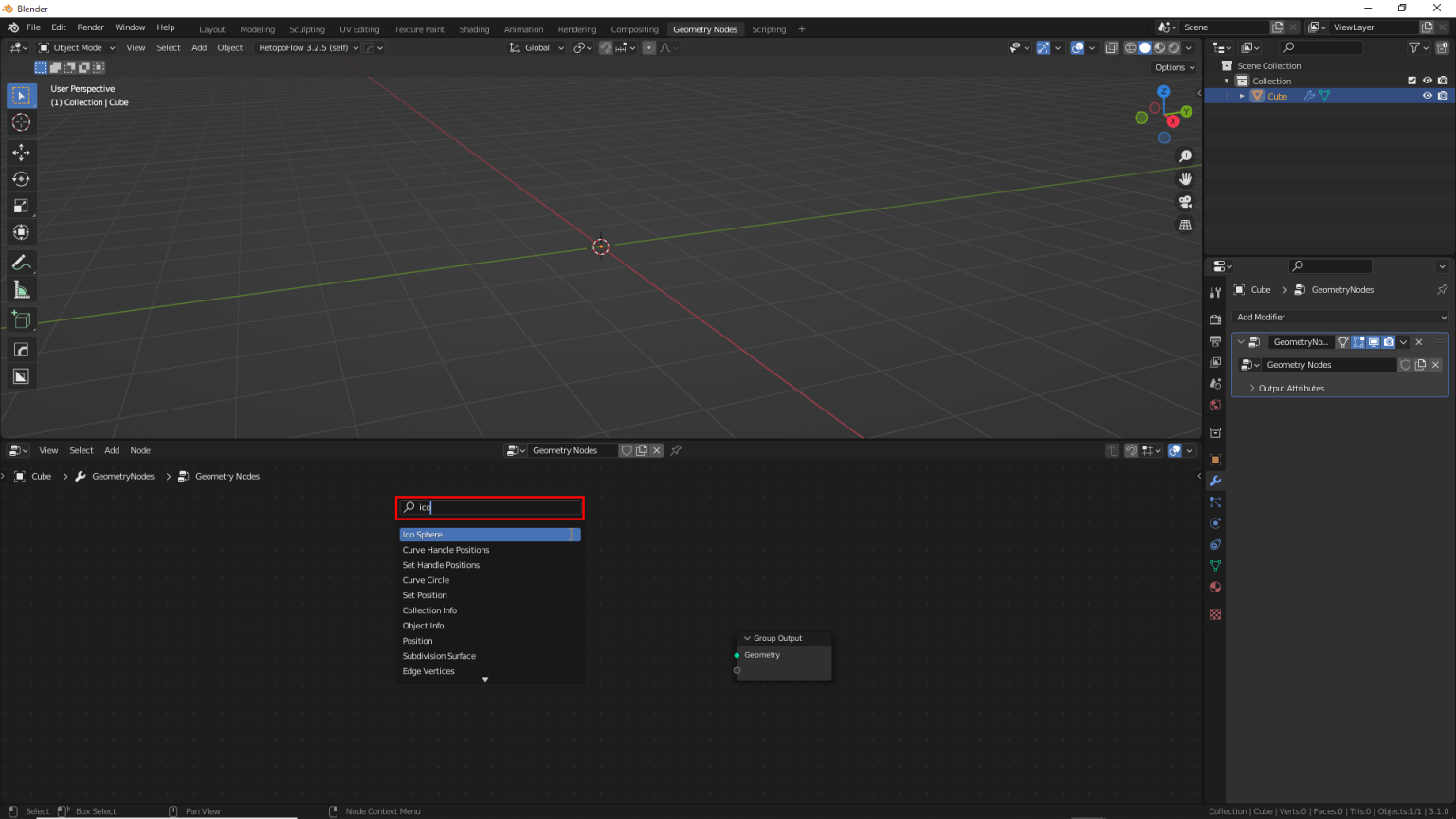Open the Object Mode dropdown
The height and width of the screenshot is (819, 1456).
point(77,47)
